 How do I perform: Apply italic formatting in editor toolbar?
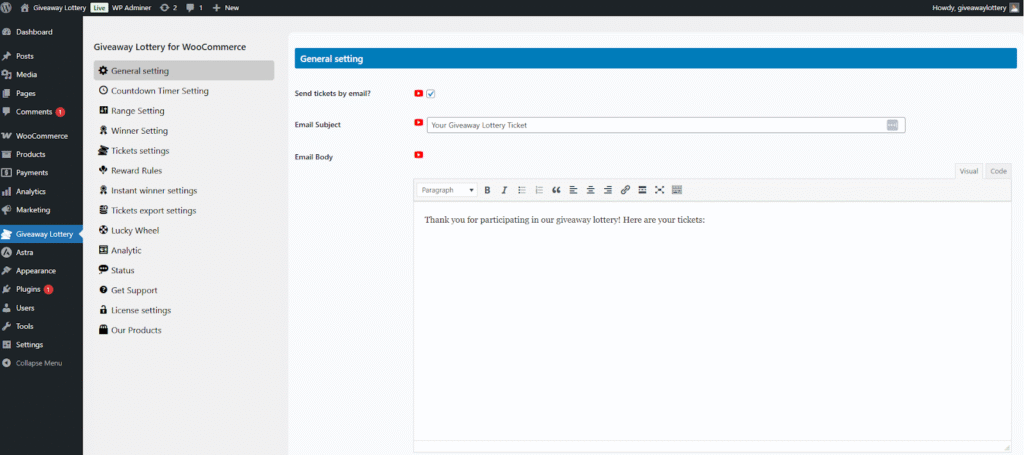point(504,190)
